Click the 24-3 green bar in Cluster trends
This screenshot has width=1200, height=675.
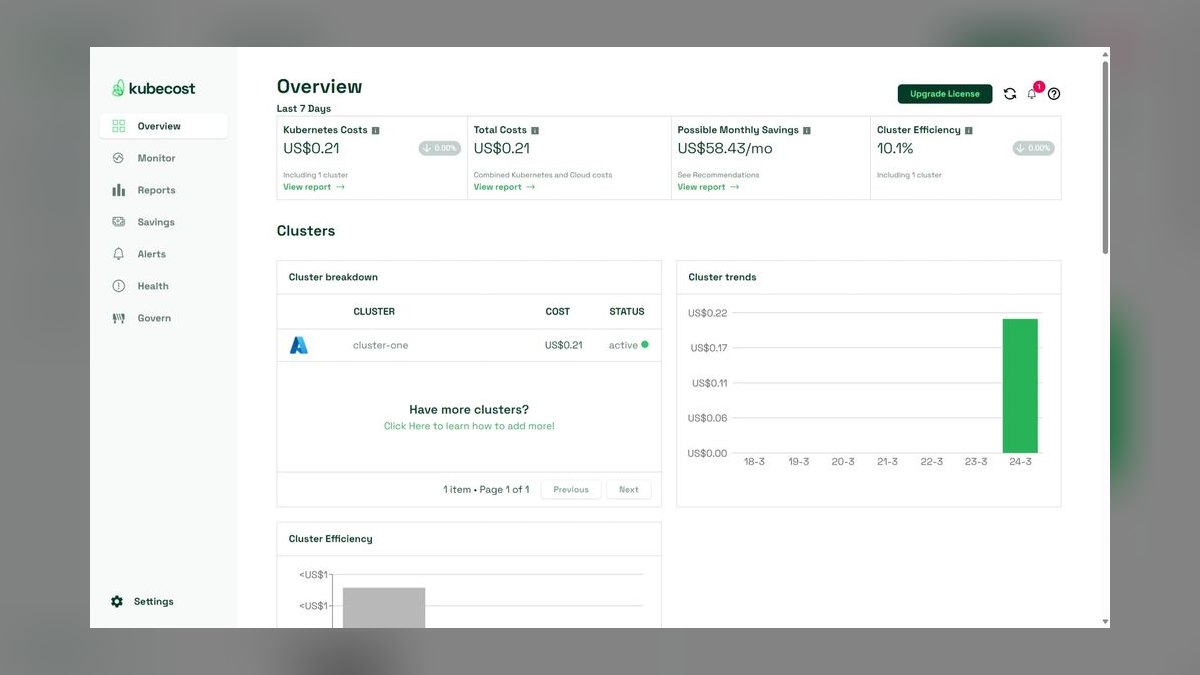pyautogui.click(x=1020, y=386)
